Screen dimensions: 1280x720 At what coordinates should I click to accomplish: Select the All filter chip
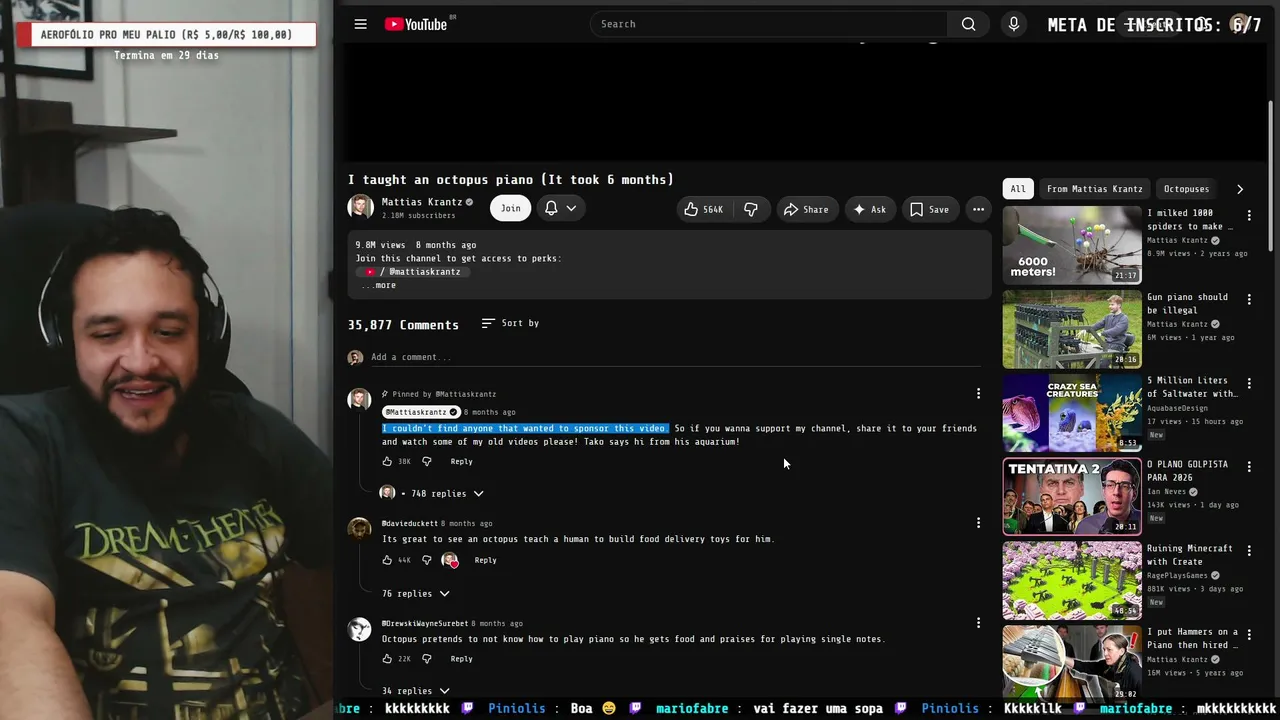point(1018,189)
